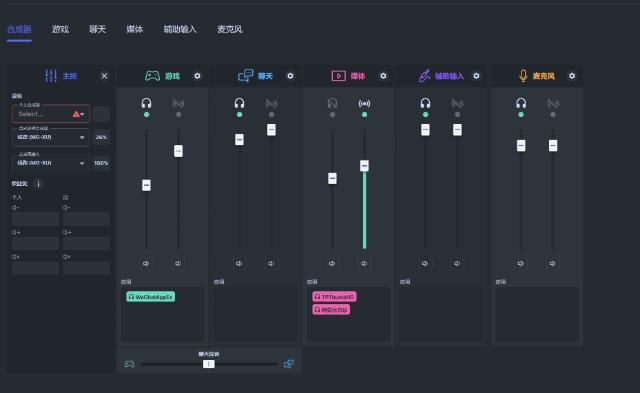Click gamepad icon at ChatMix slider start
640x393 pixels.
point(129,364)
